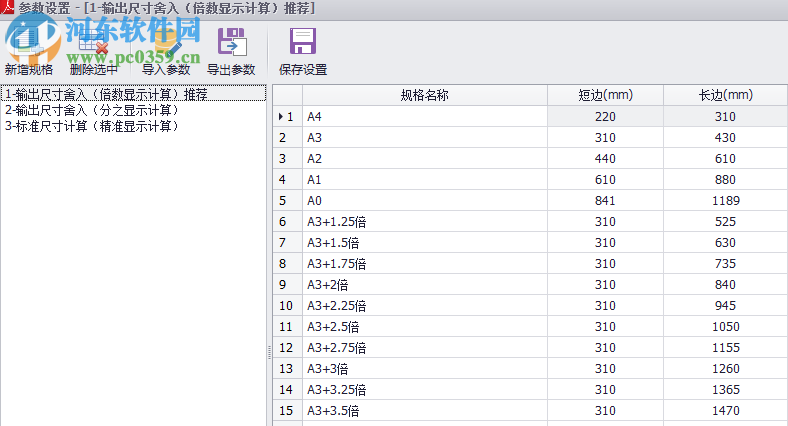Viewport: 788px width, 426px height.
Task: Click the A3+2.75倍 name cell
Action: coord(425,348)
